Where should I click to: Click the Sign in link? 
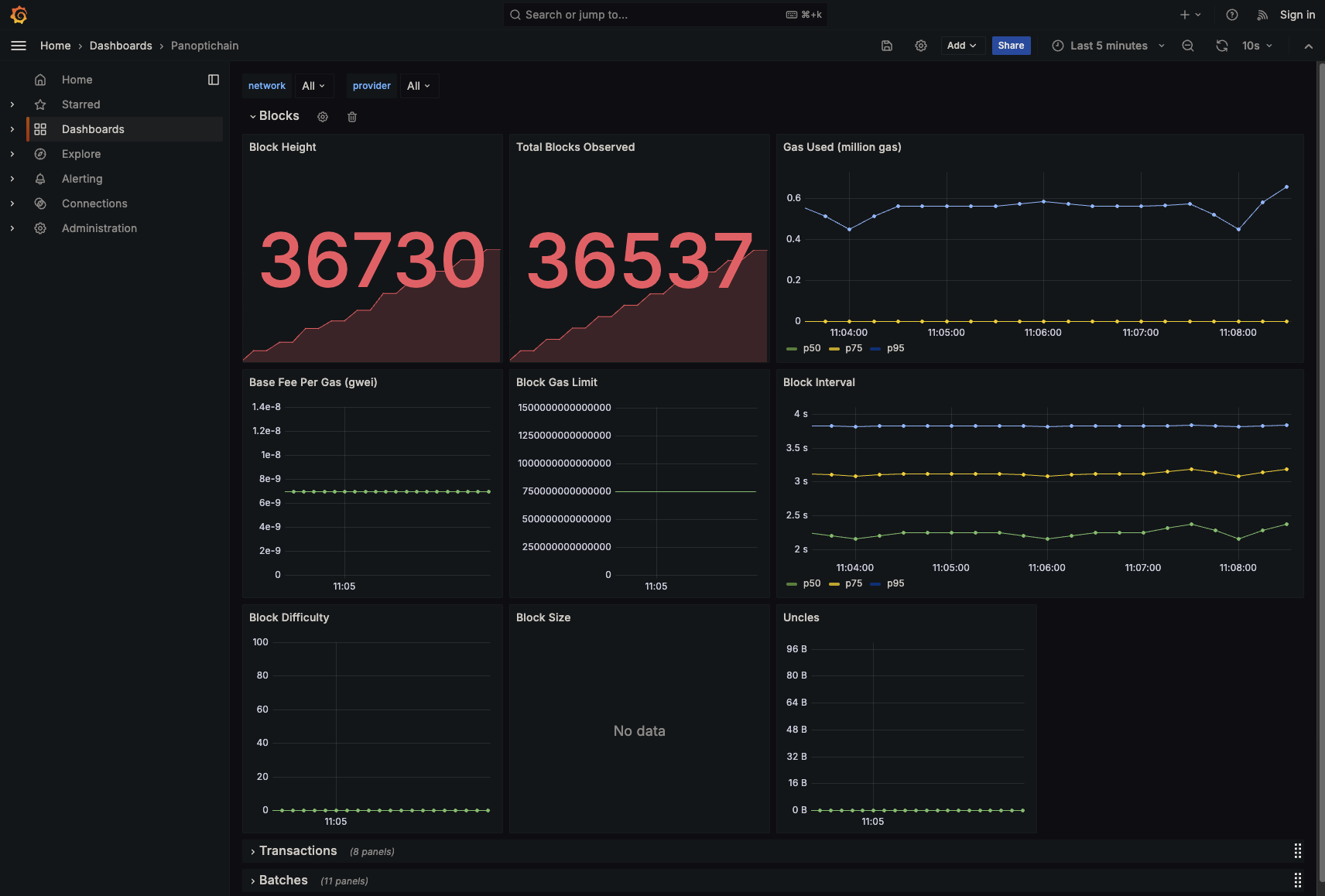click(x=1297, y=15)
